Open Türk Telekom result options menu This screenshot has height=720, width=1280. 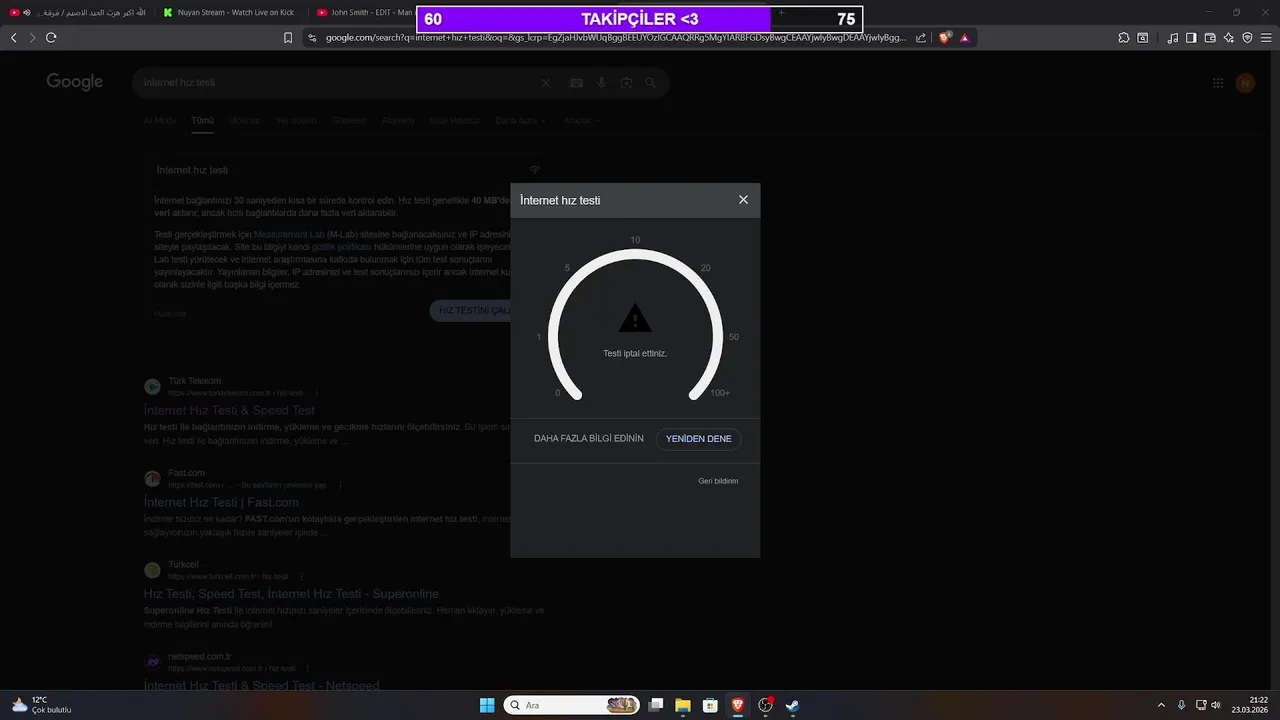coord(317,393)
